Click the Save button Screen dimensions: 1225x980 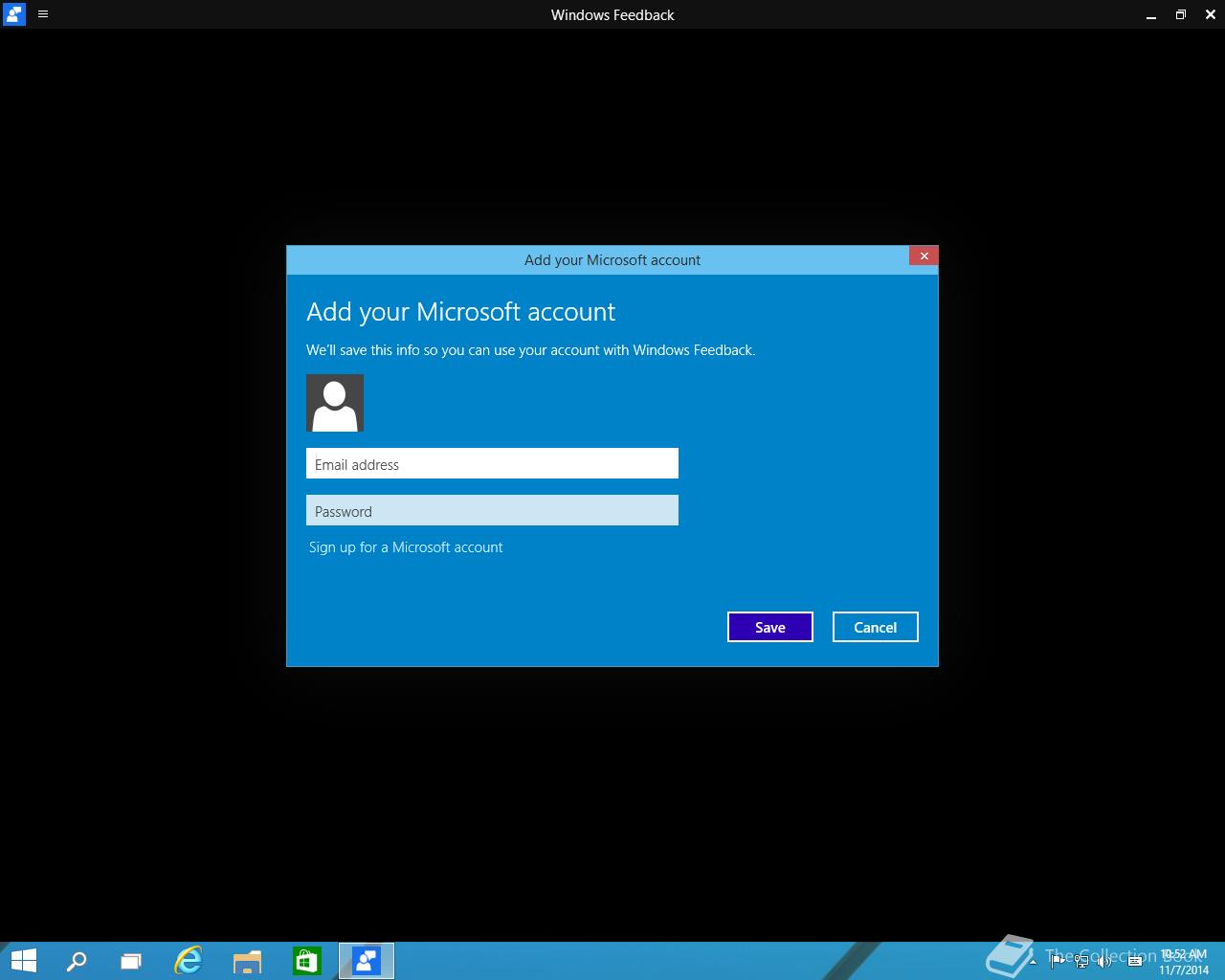pyautogui.click(x=770, y=627)
